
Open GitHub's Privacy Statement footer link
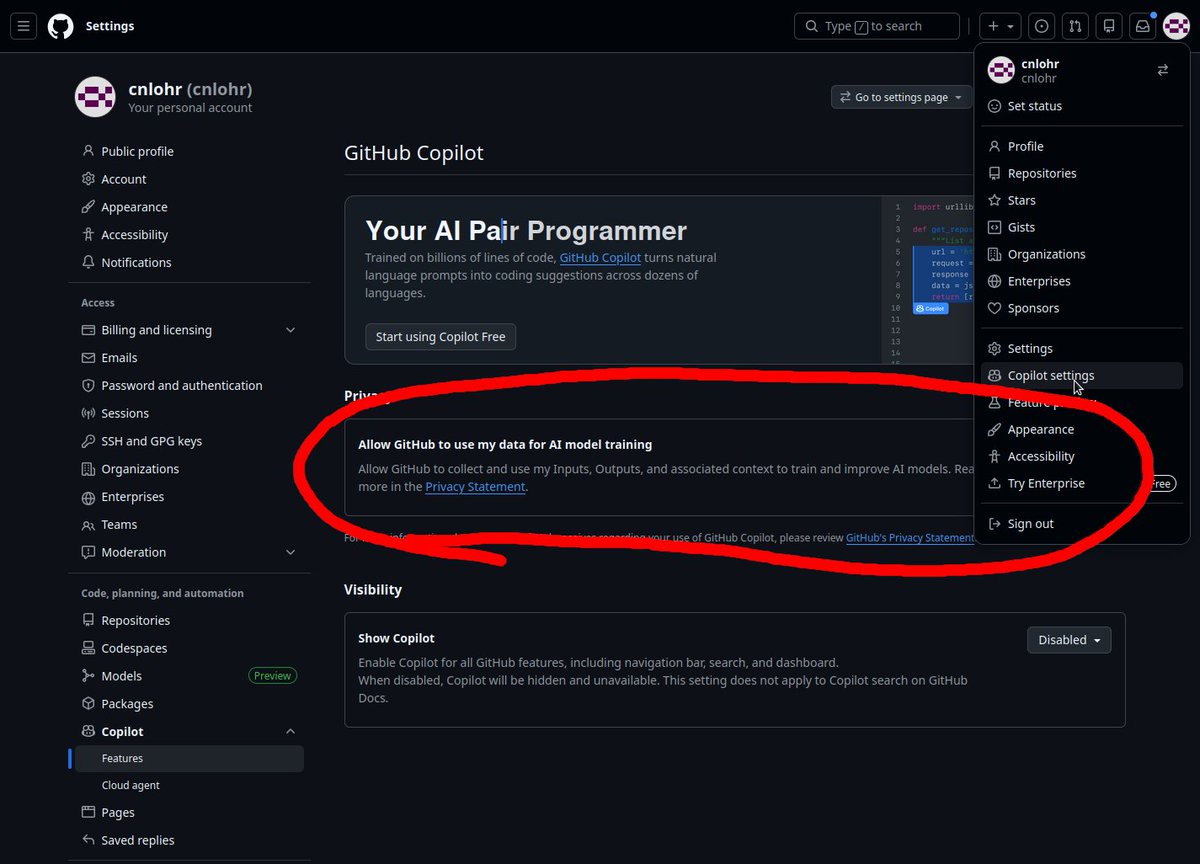pos(909,537)
